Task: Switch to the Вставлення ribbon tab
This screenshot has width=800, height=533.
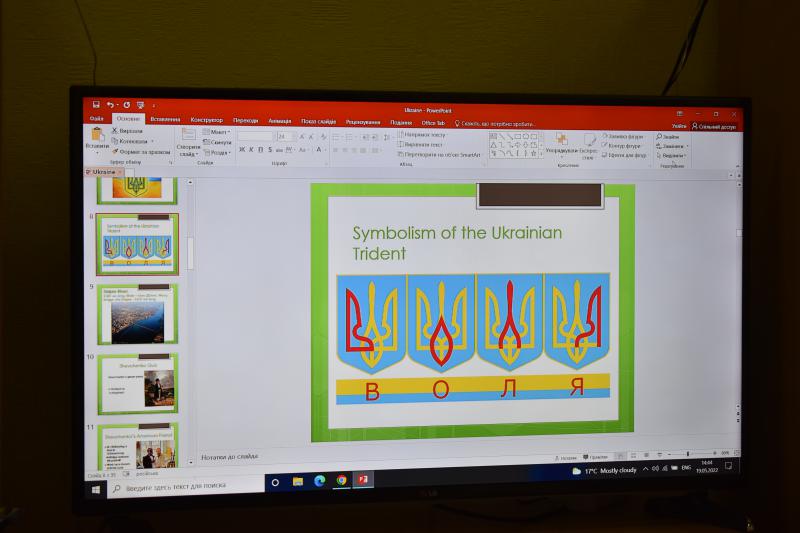Action: 165,119
